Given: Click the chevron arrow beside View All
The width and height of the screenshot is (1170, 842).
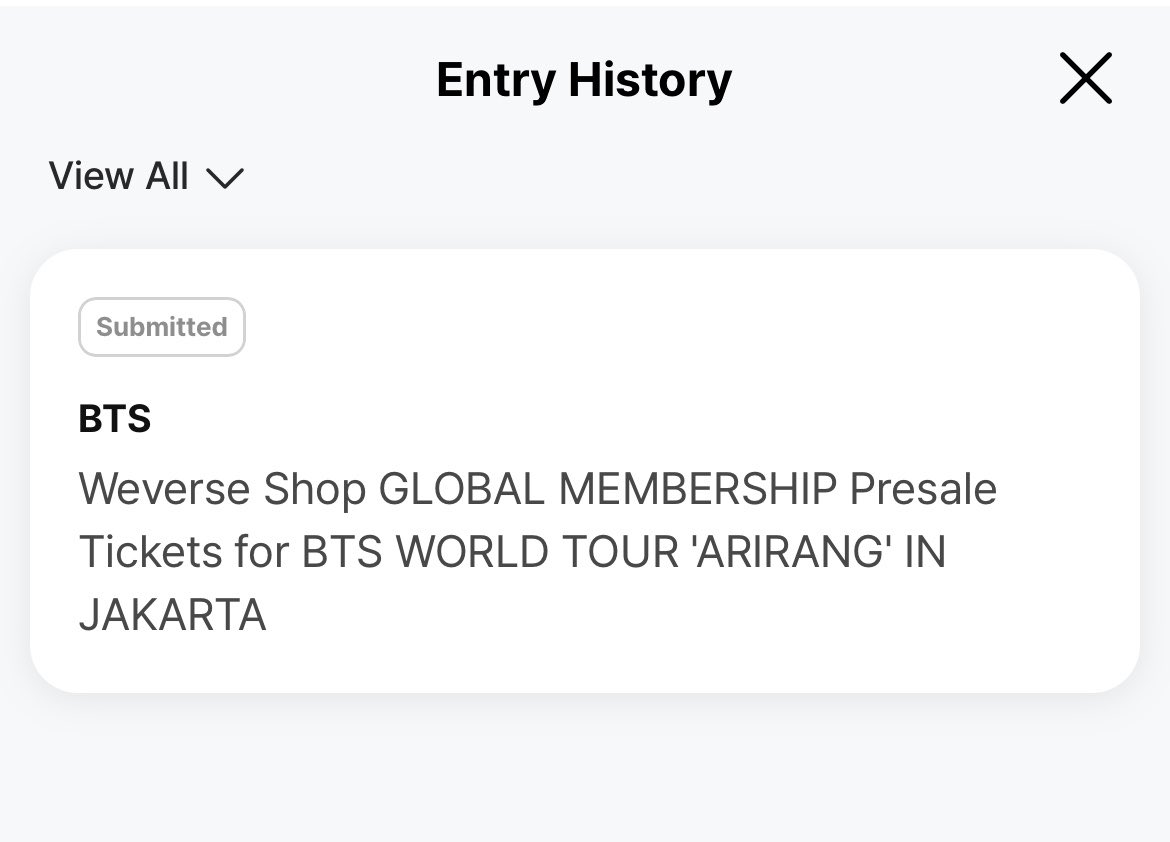Looking at the screenshot, I should pos(225,178).
